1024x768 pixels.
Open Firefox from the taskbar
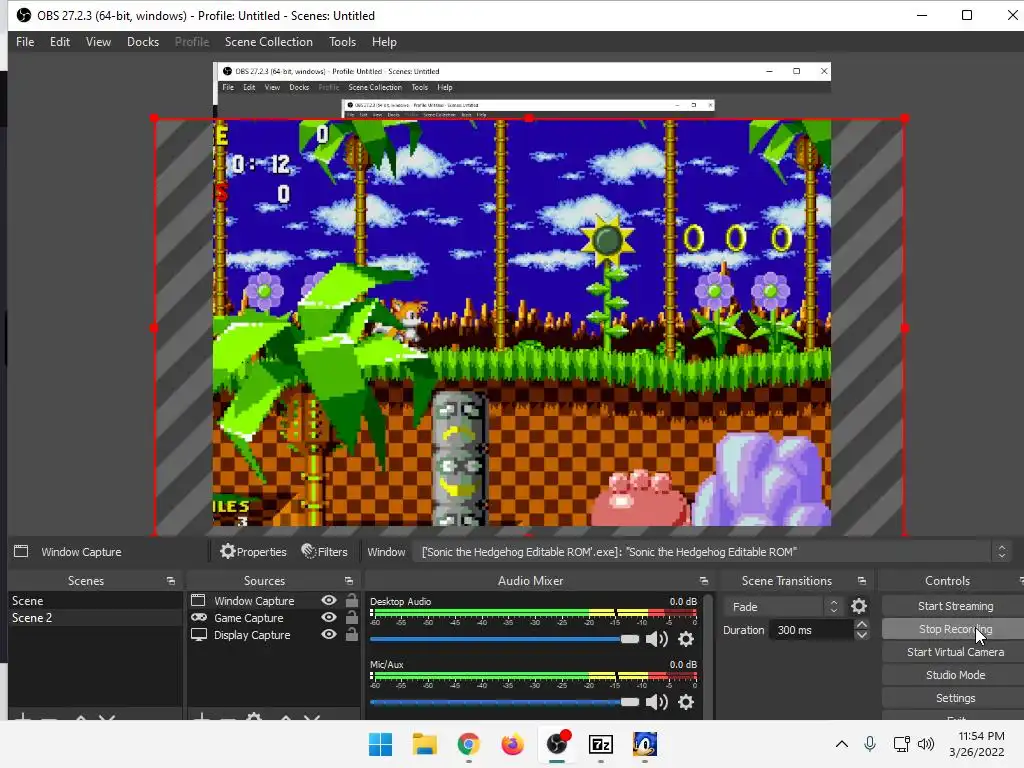[x=513, y=744]
